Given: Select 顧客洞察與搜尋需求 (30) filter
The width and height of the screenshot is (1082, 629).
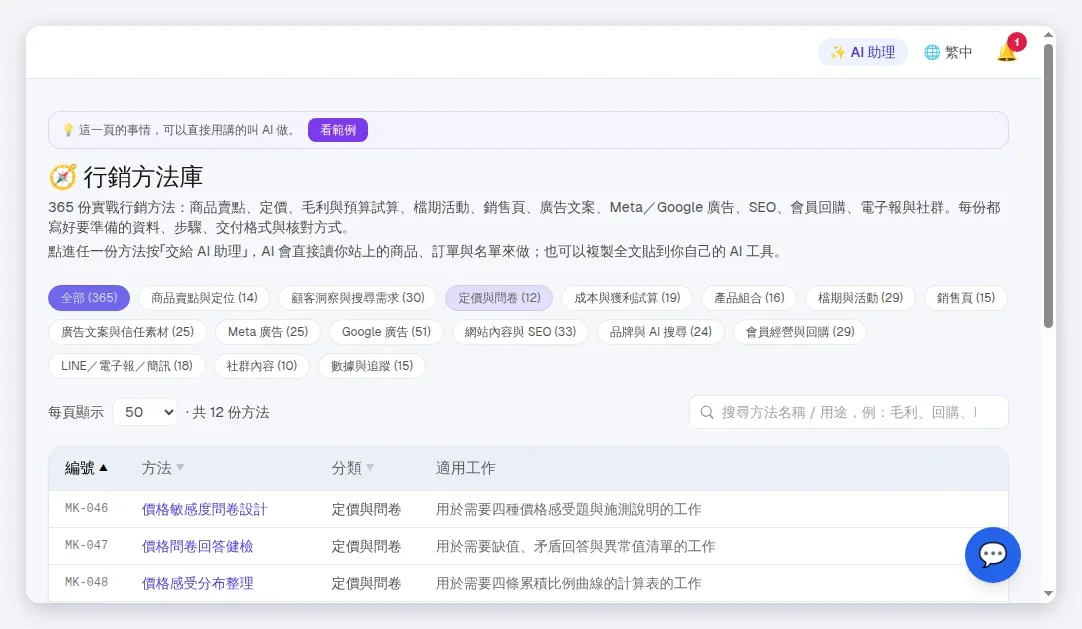Looking at the screenshot, I should 357,298.
